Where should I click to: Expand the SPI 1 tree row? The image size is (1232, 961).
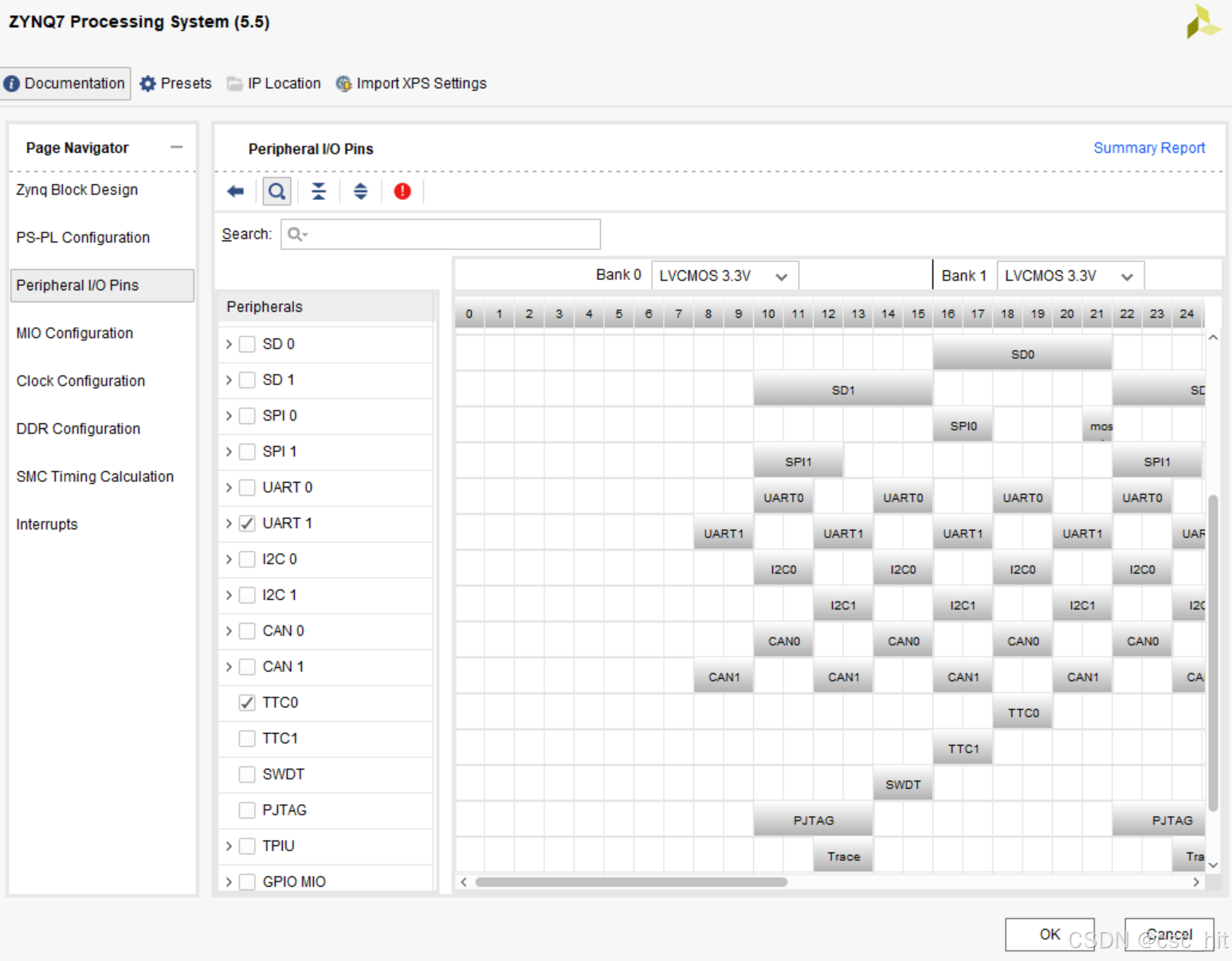click(x=229, y=452)
